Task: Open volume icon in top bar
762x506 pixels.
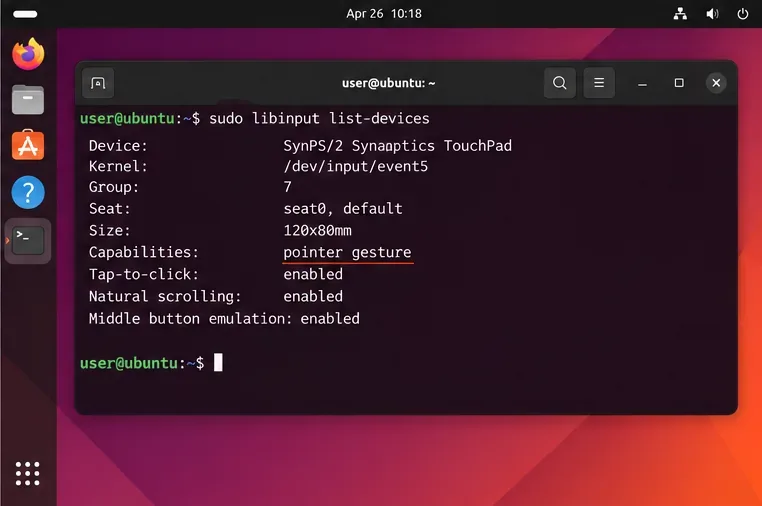Action: point(712,14)
